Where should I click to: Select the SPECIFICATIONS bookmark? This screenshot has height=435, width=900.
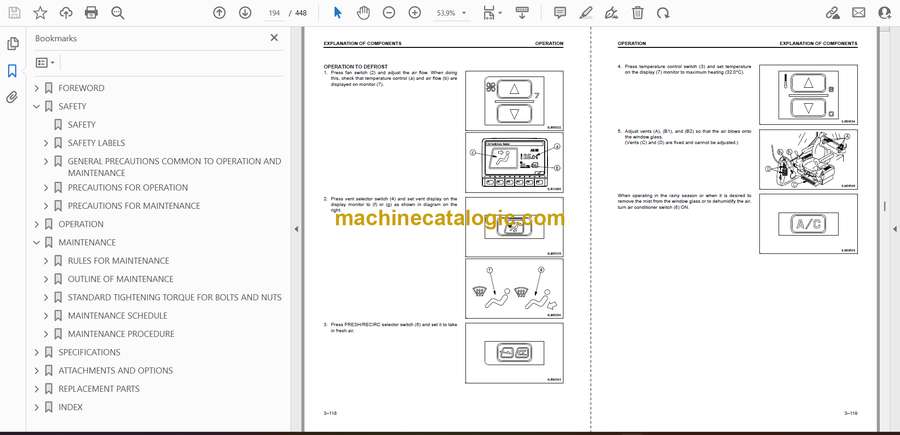(89, 352)
